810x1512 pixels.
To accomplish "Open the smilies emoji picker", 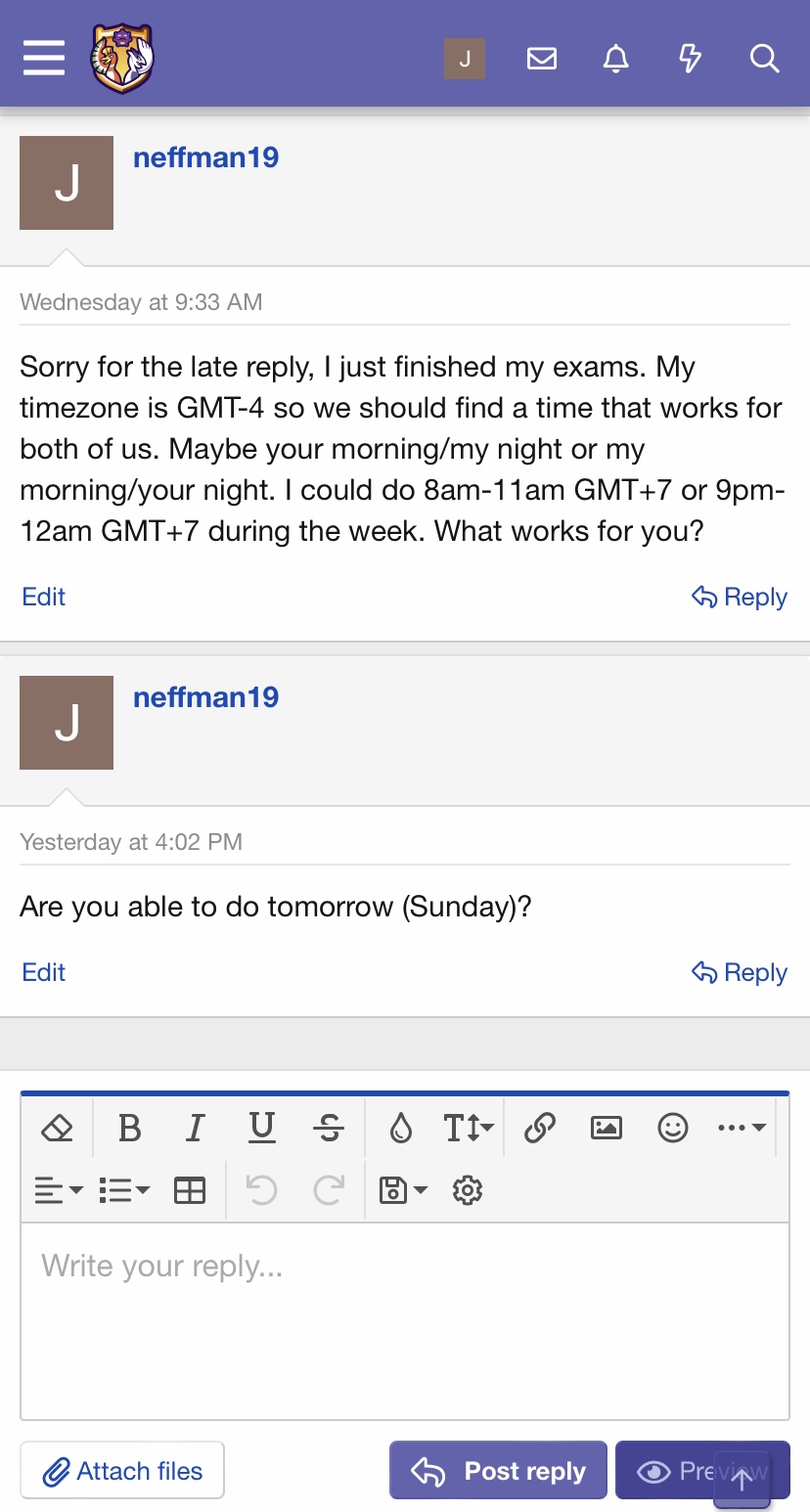I will point(673,1129).
